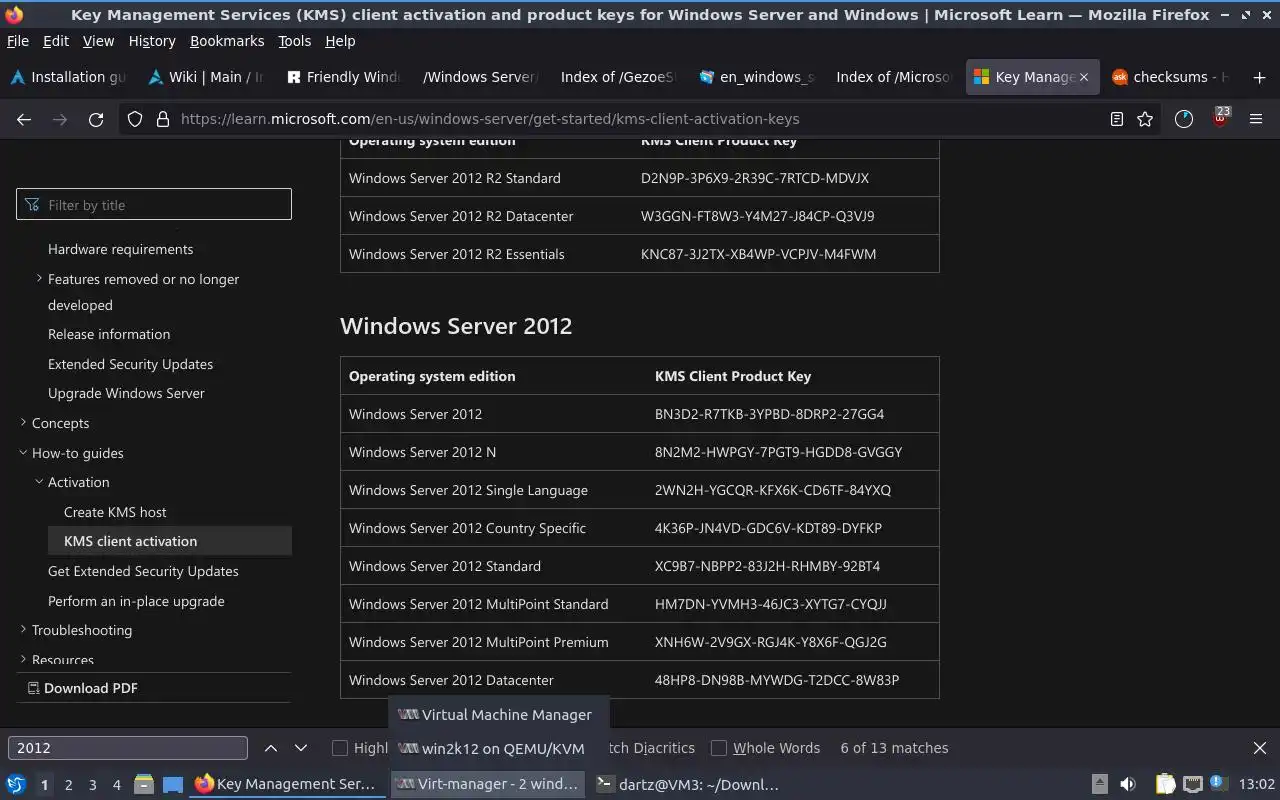Image resolution: width=1280 pixels, height=800 pixels.
Task: Open Release information sidebar link
Action: click(109, 334)
